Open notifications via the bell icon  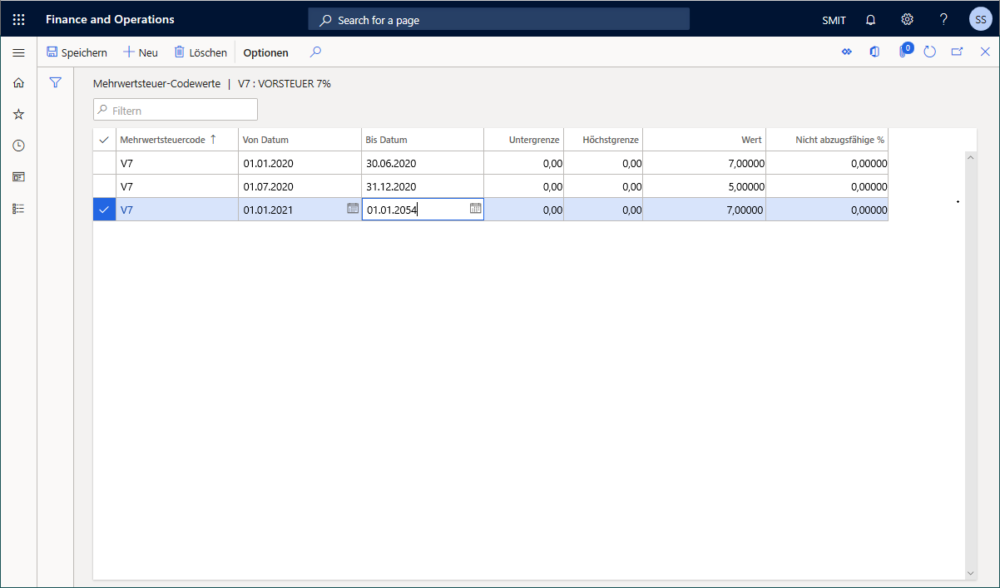click(x=870, y=19)
